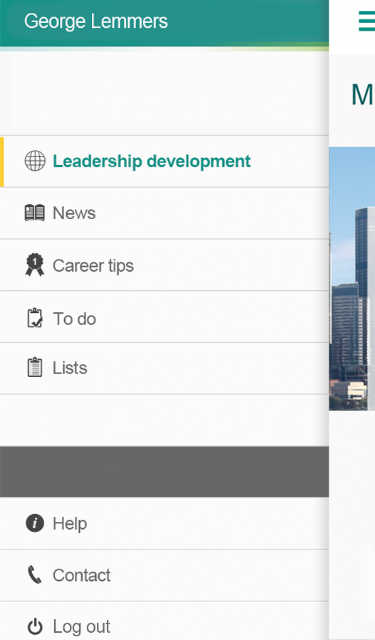Click the globe icon beside Leadership development

(35, 161)
